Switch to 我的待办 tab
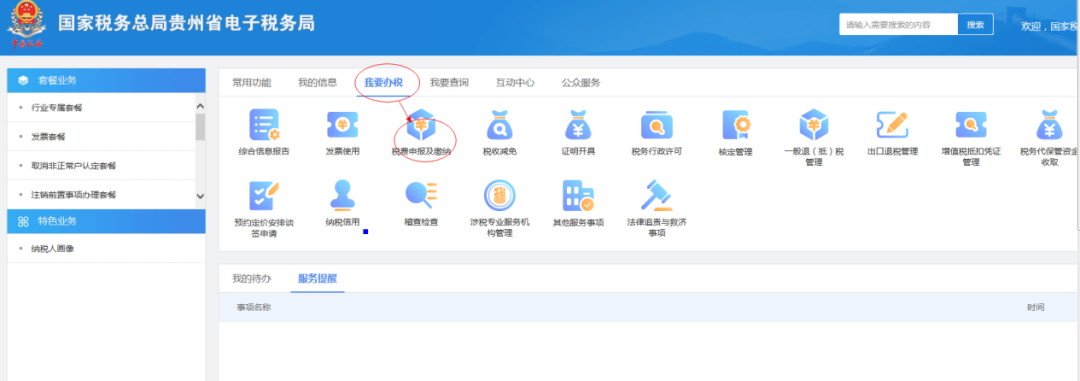This screenshot has height=381, width=1080. 251,279
